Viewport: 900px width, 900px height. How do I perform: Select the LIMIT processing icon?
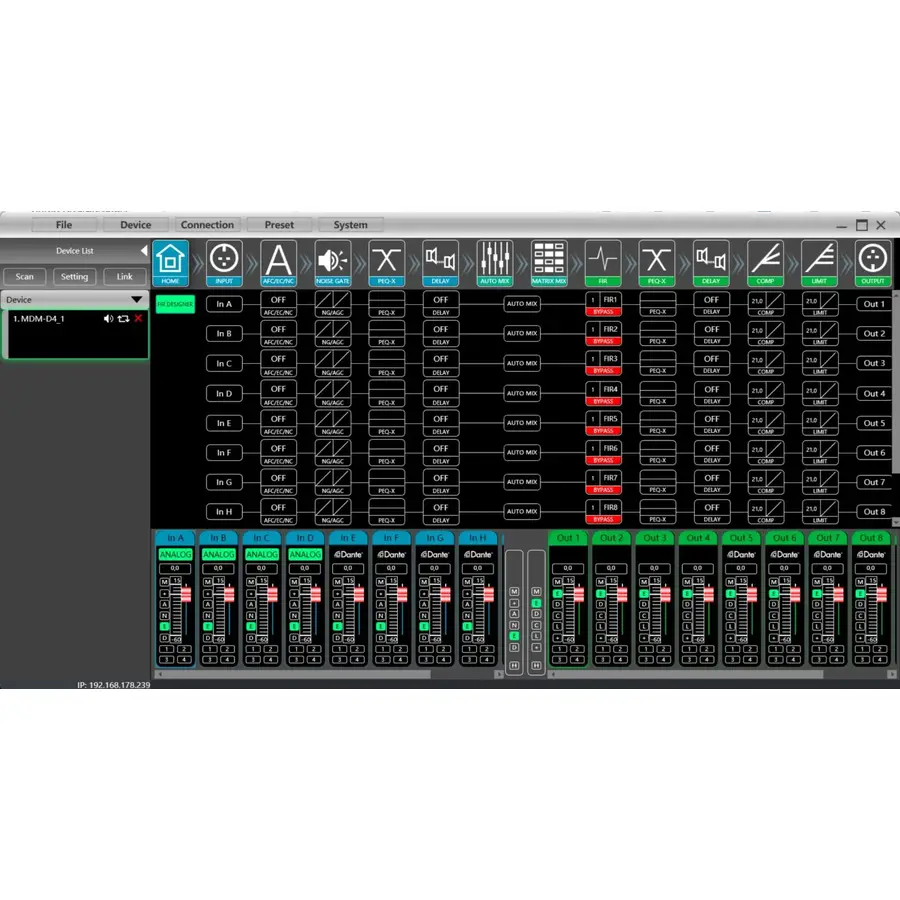(819, 260)
